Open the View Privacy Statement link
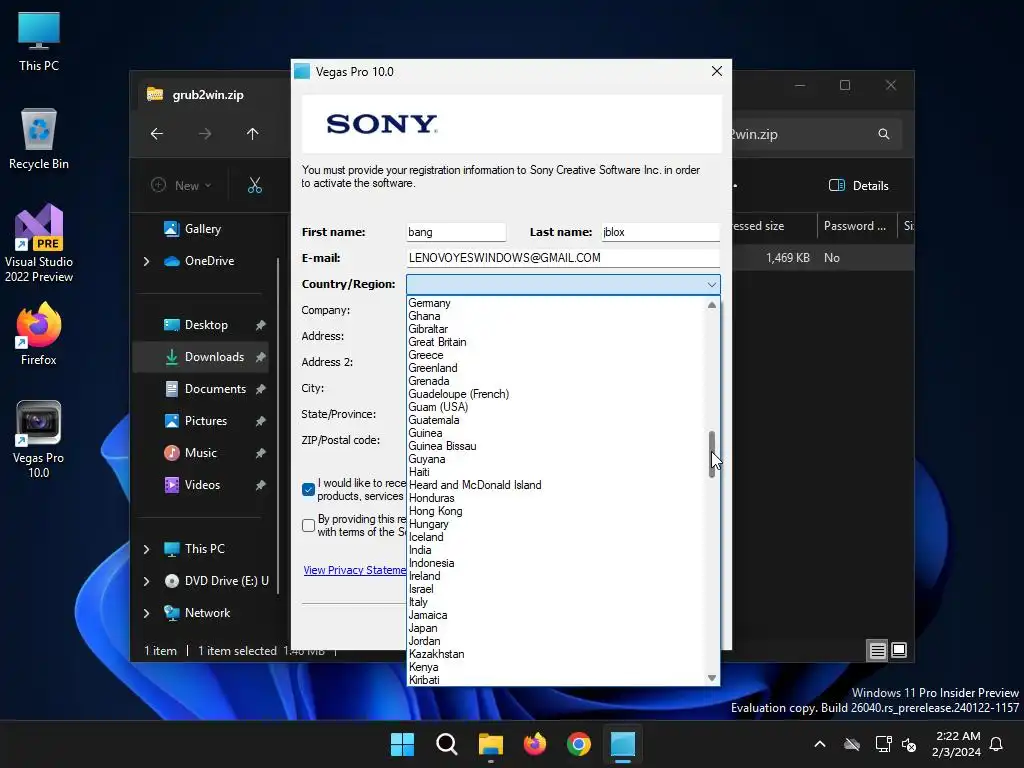 (x=355, y=570)
